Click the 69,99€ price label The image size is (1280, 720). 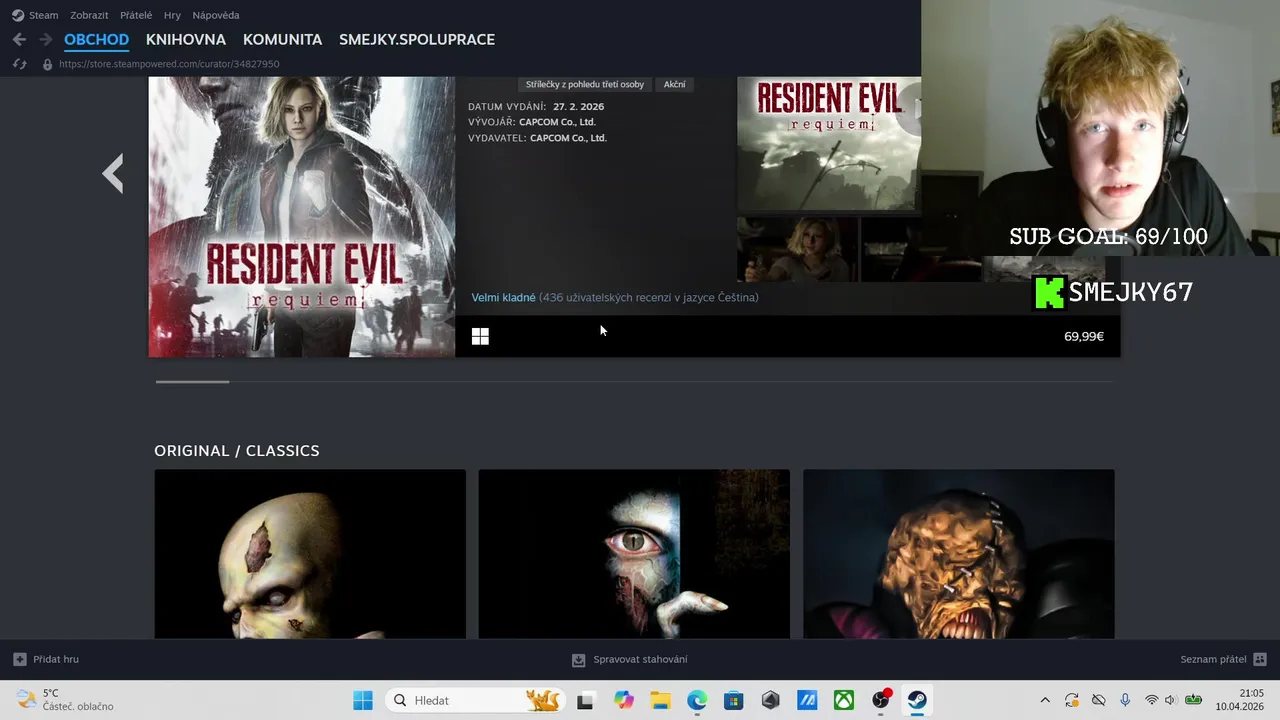click(1084, 336)
